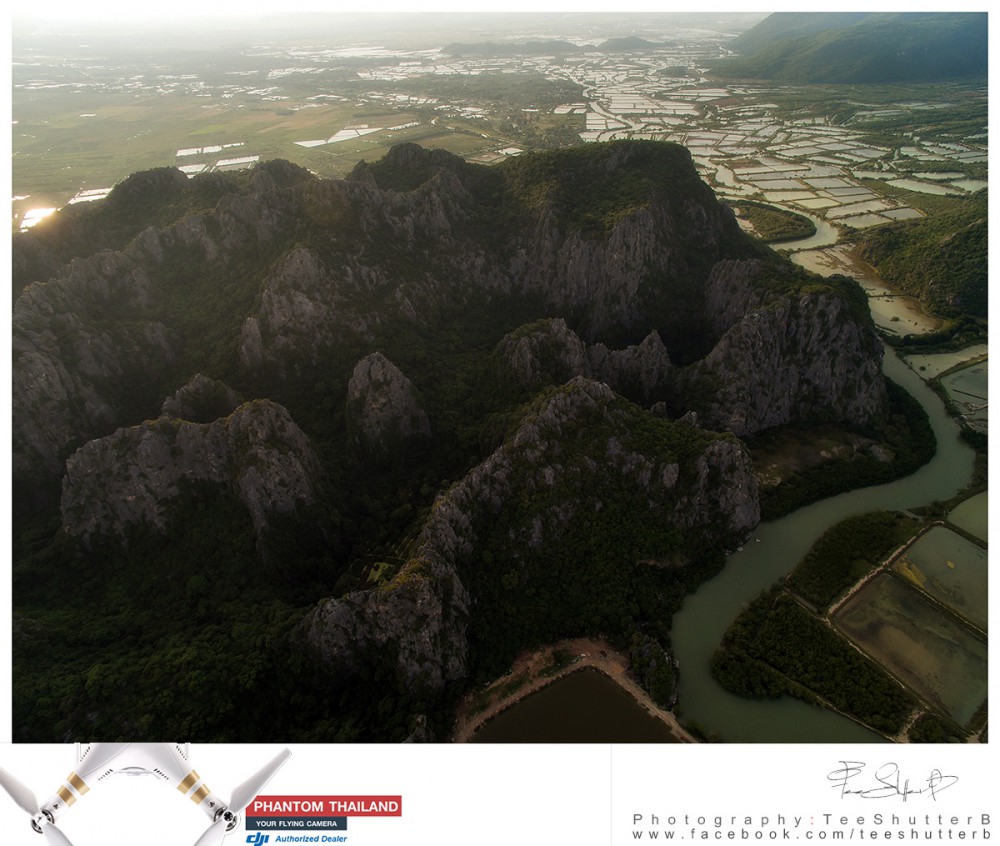1000x846 pixels.
Task: Click the red PHANTOM THAILAND banner
Action: pyautogui.click(x=324, y=806)
